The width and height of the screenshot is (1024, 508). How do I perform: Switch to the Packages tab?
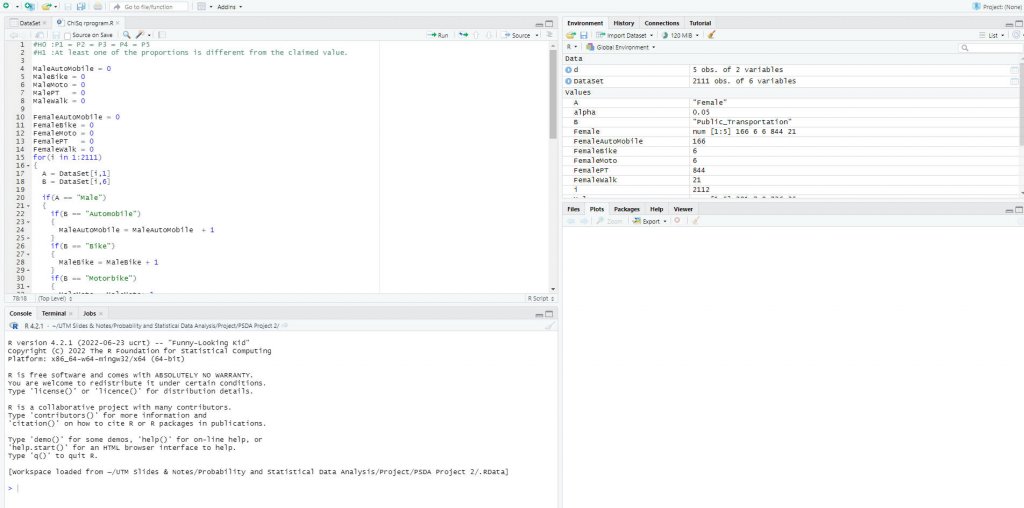click(x=626, y=209)
